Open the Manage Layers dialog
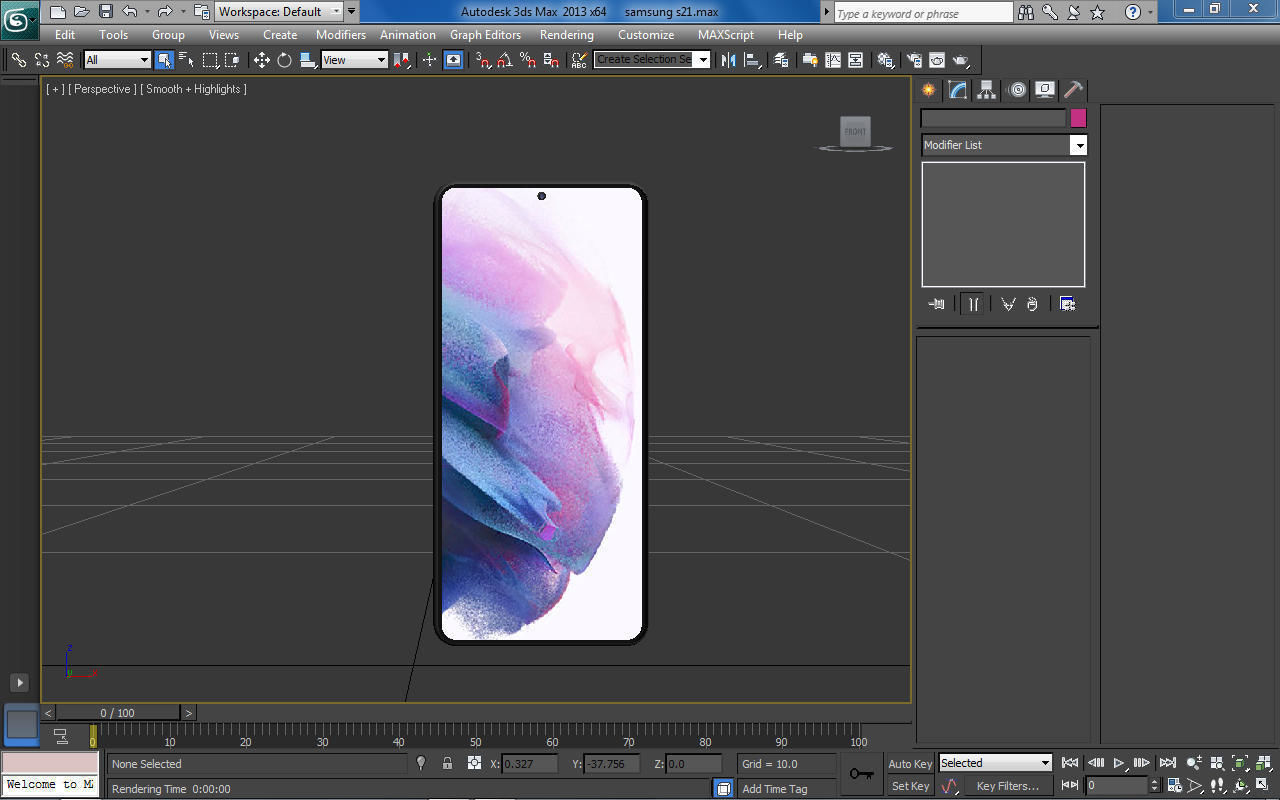The height and width of the screenshot is (800, 1280). click(782, 60)
